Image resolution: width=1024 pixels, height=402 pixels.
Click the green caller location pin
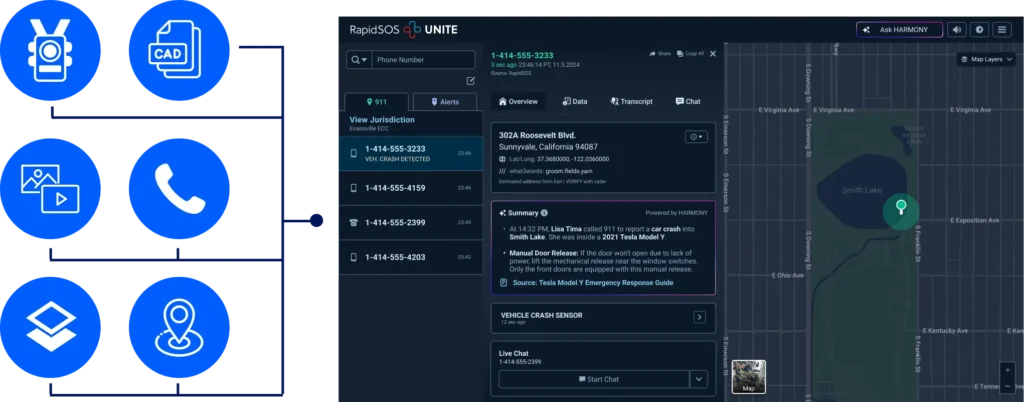pyautogui.click(x=901, y=208)
